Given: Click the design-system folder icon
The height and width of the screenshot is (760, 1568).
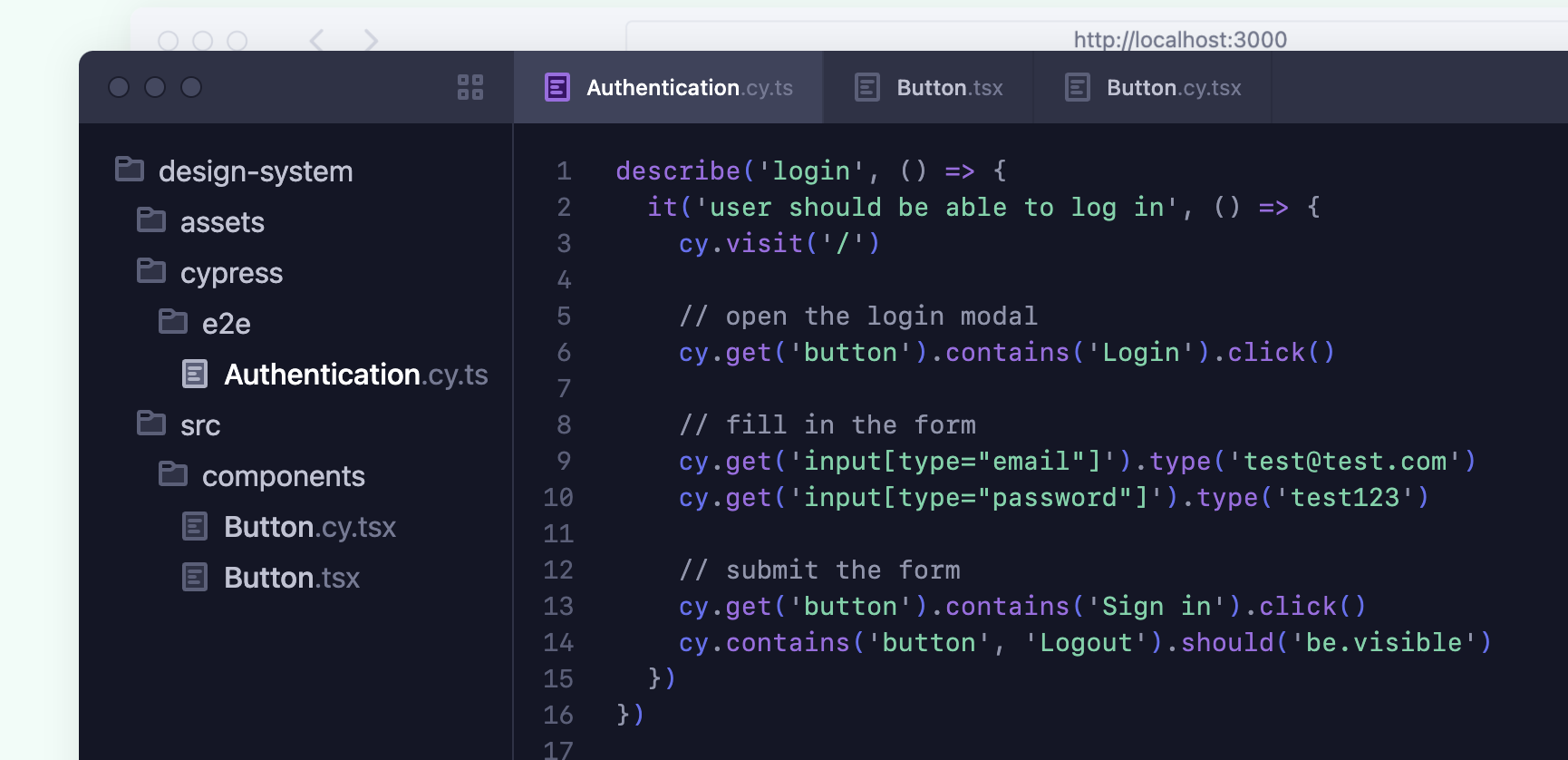Looking at the screenshot, I should [130, 170].
